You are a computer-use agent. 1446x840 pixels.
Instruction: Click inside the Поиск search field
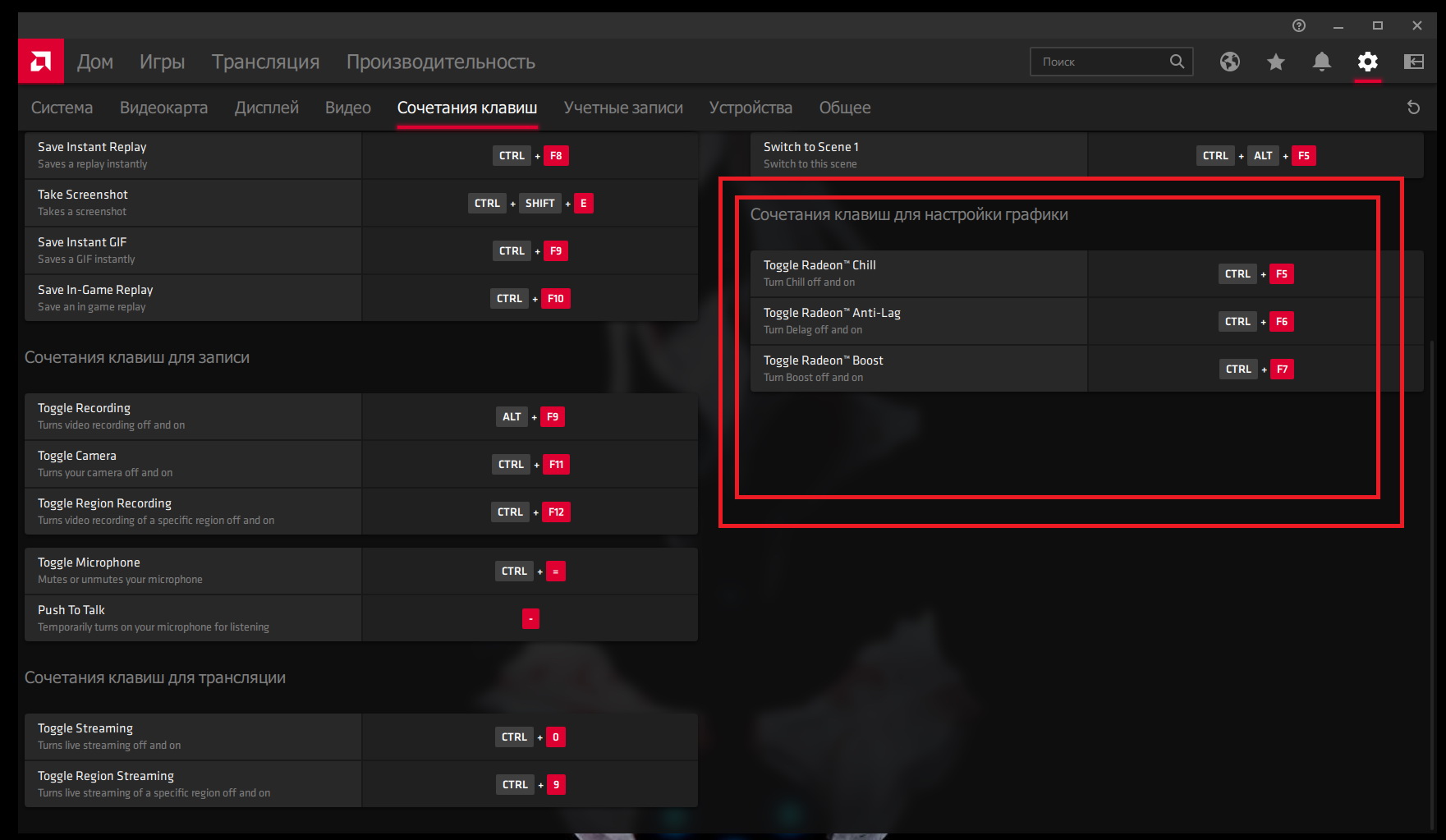click(x=1112, y=62)
